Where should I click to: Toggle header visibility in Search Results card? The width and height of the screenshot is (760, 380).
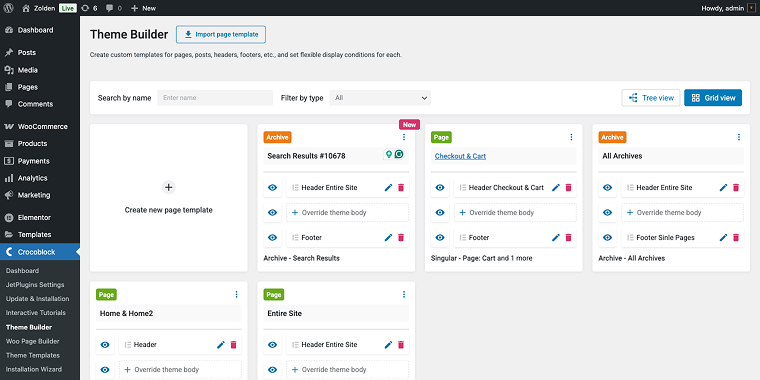[272, 188]
